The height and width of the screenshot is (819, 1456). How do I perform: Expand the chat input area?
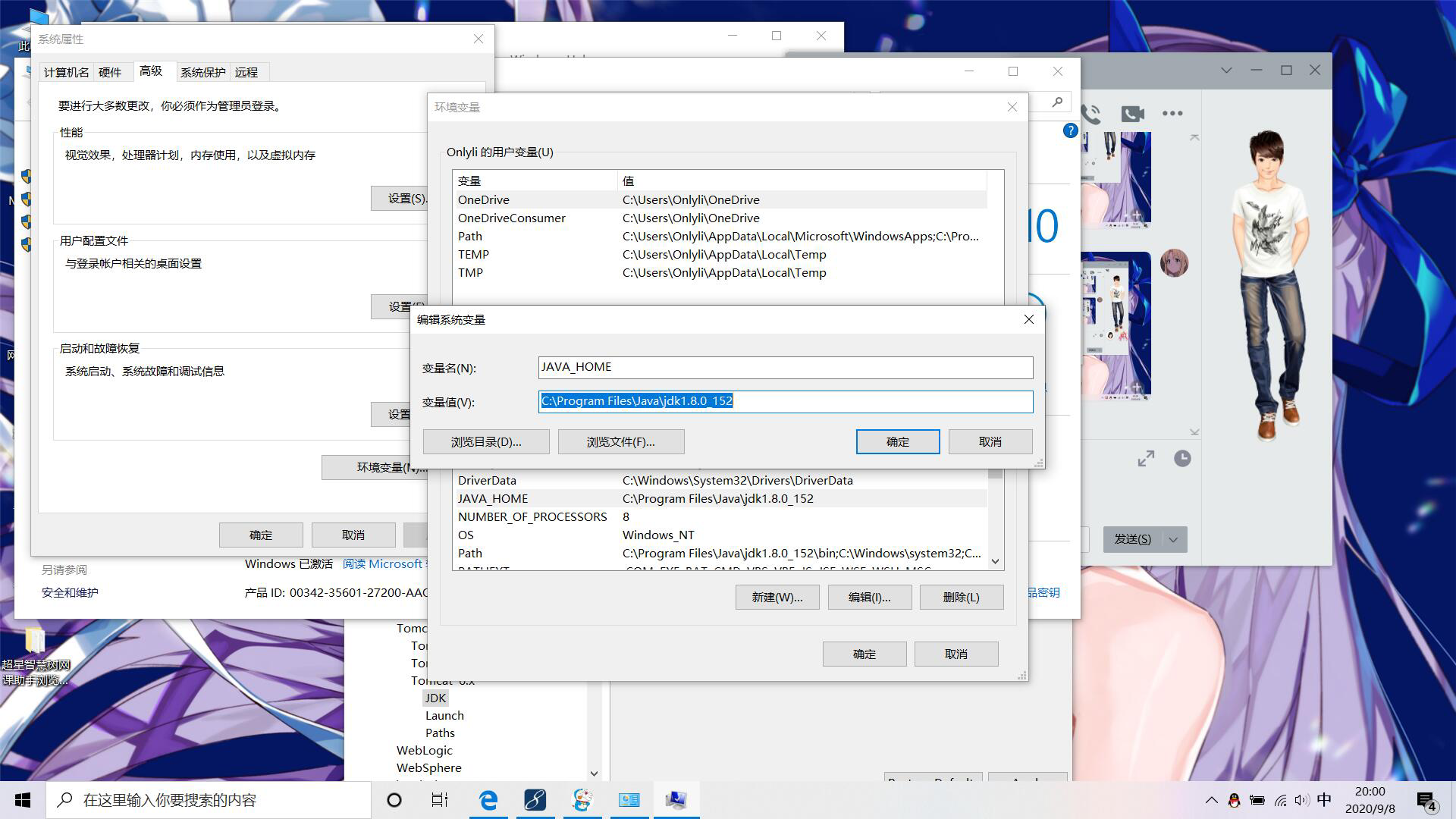pyautogui.click(x=1146, y=458)
